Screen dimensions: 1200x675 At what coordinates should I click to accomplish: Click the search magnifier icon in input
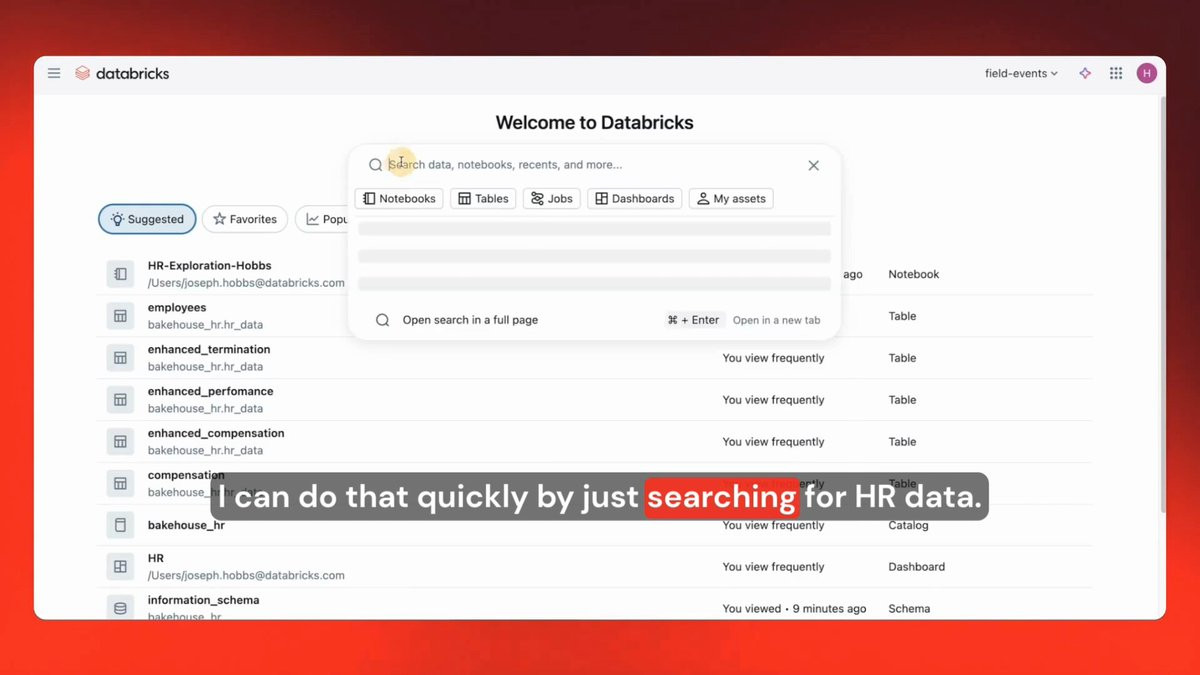tap(375, 165)
